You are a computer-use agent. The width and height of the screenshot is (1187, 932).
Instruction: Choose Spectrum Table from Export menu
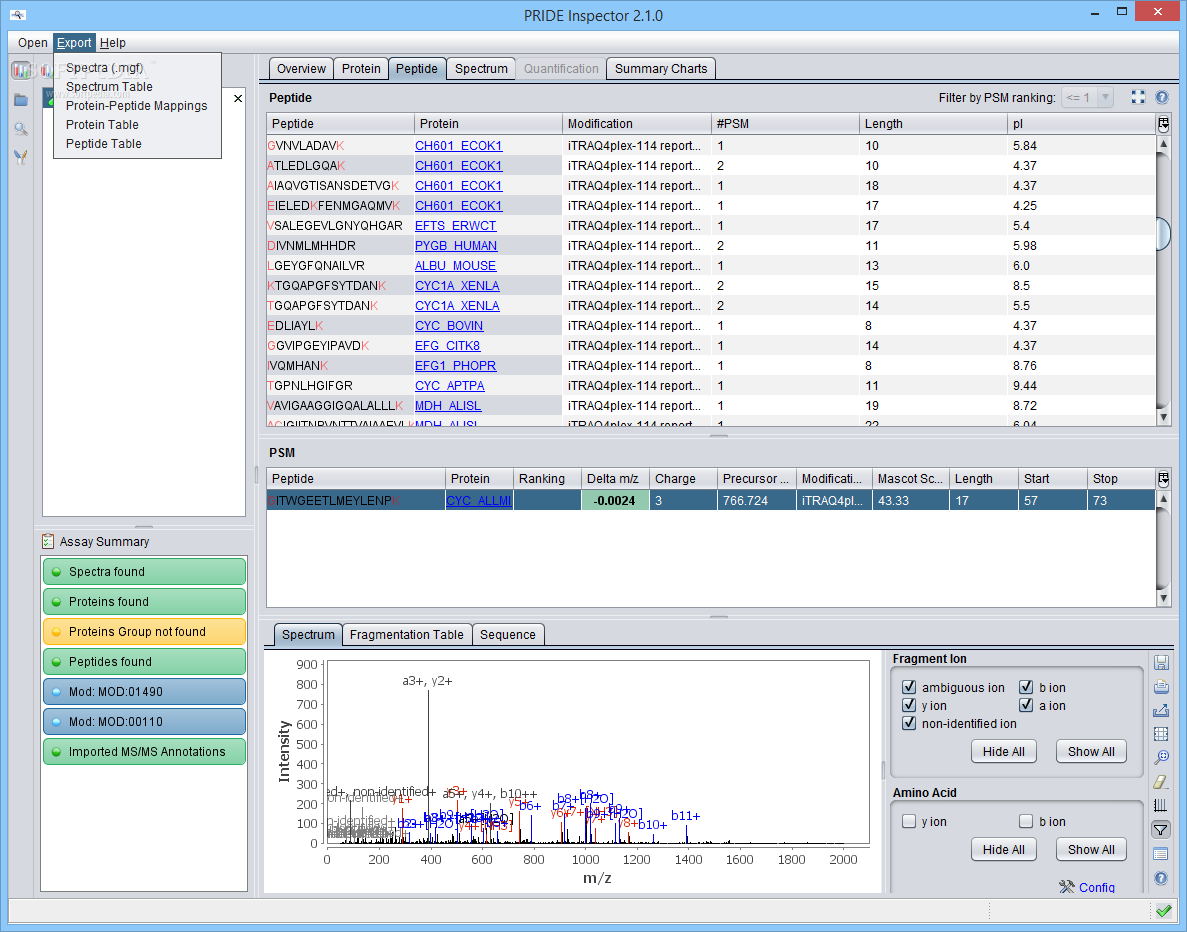pos(109,86)
